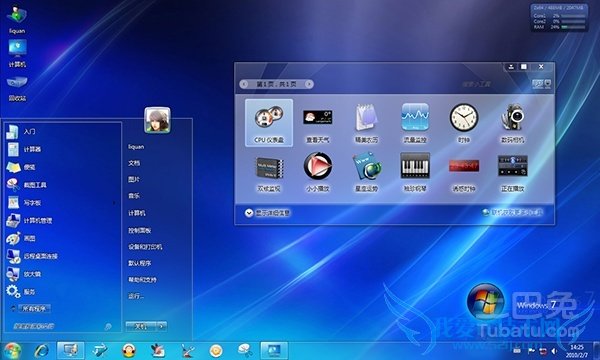Open 计算机 (Computer) in Start menu right pane
Image resolution: width=600 pixels, height=360 pixels.
click(137, 213)
